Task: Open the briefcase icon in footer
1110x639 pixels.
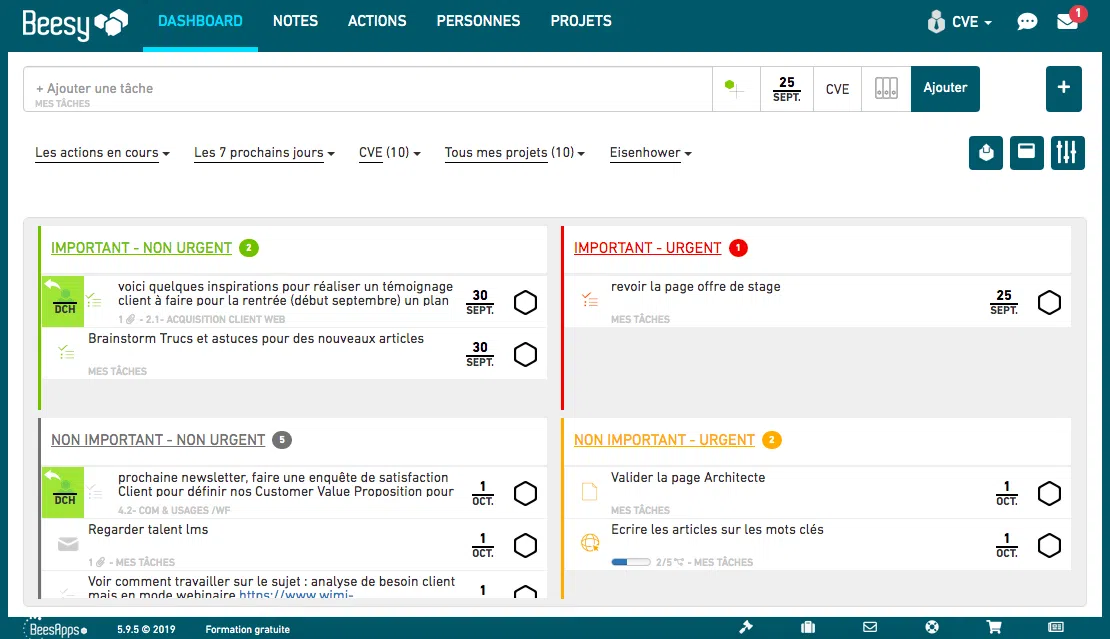Action: click(x=808, y=627)
